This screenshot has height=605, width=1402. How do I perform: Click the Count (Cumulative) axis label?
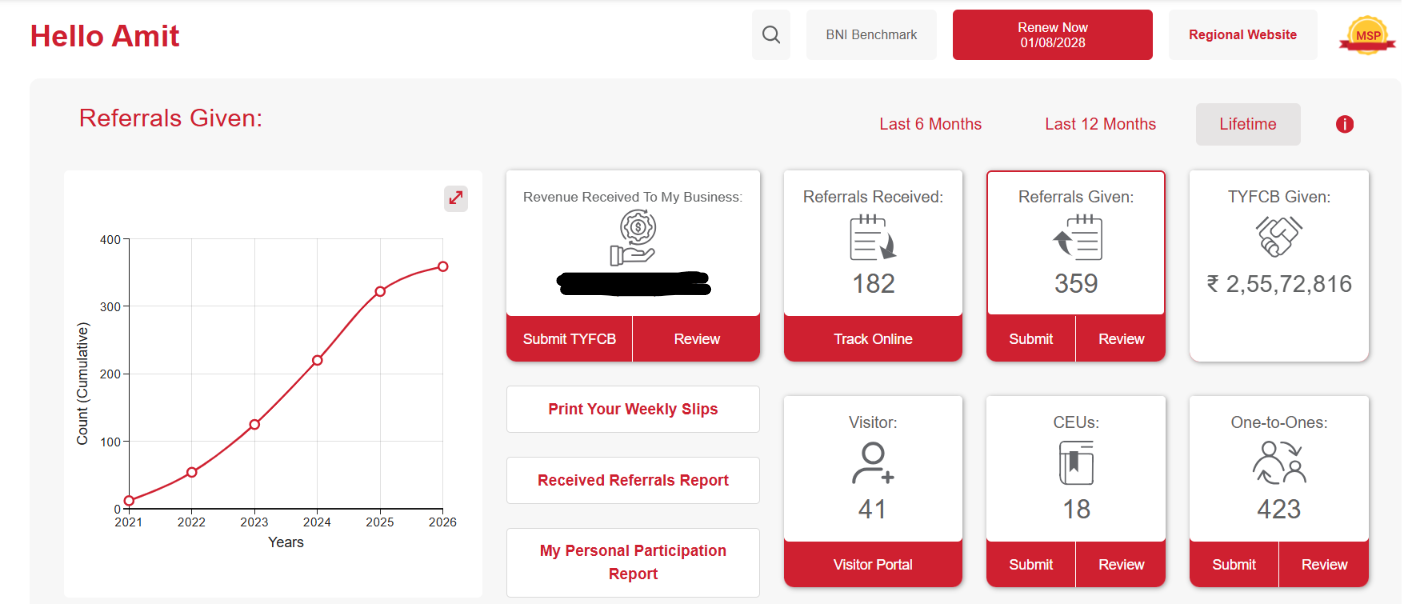83,384
